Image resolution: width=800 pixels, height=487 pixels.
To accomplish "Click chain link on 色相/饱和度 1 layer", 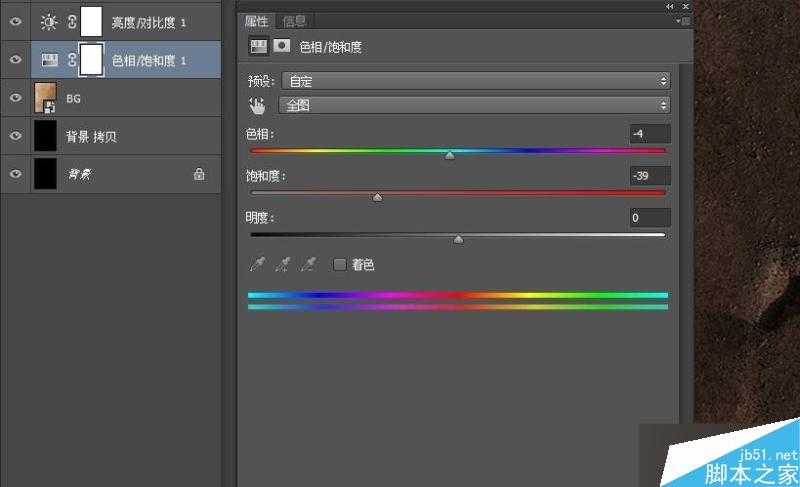I will pos(72,60).
